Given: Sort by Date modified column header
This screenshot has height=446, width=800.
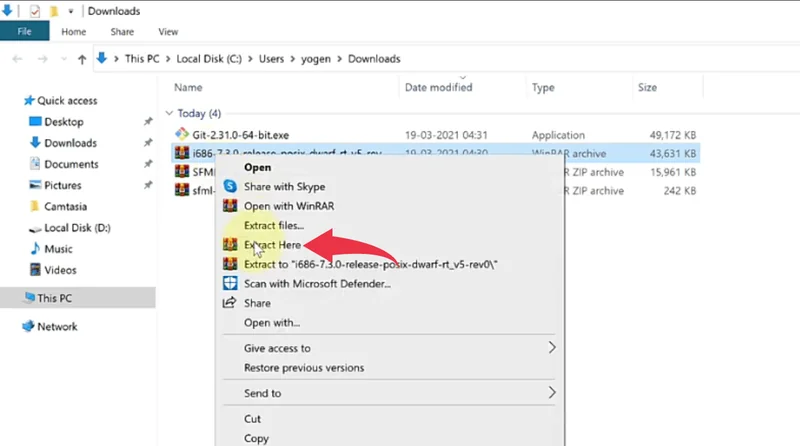Looking at the screenshot, I should [x=438, y=88].
